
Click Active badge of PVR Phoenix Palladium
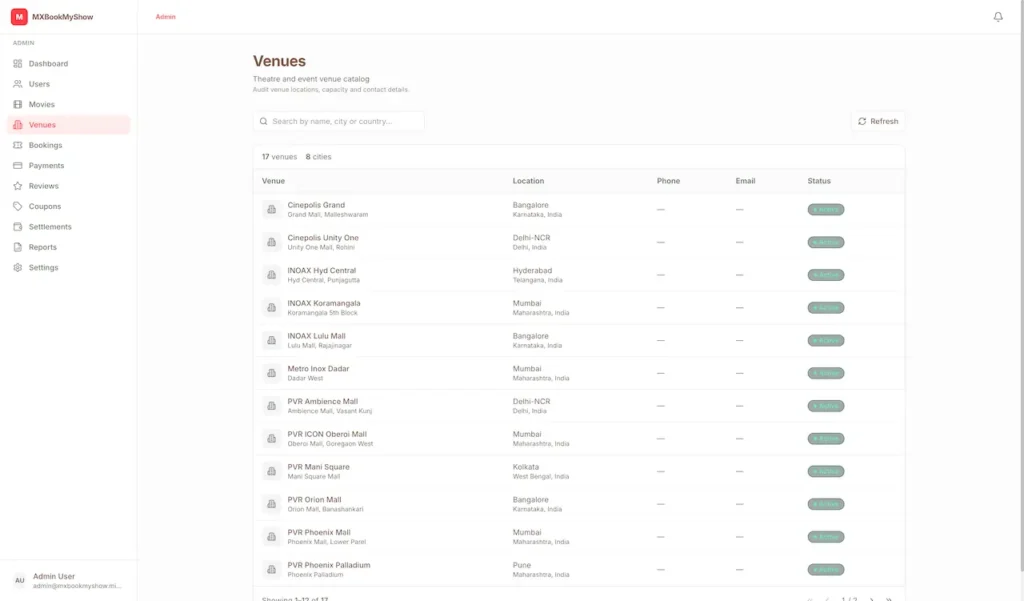[825, 570]
